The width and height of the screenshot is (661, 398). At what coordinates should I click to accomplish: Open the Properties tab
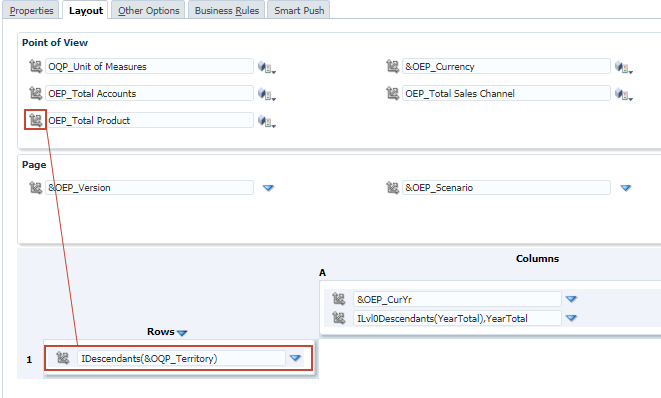[32, 11]
